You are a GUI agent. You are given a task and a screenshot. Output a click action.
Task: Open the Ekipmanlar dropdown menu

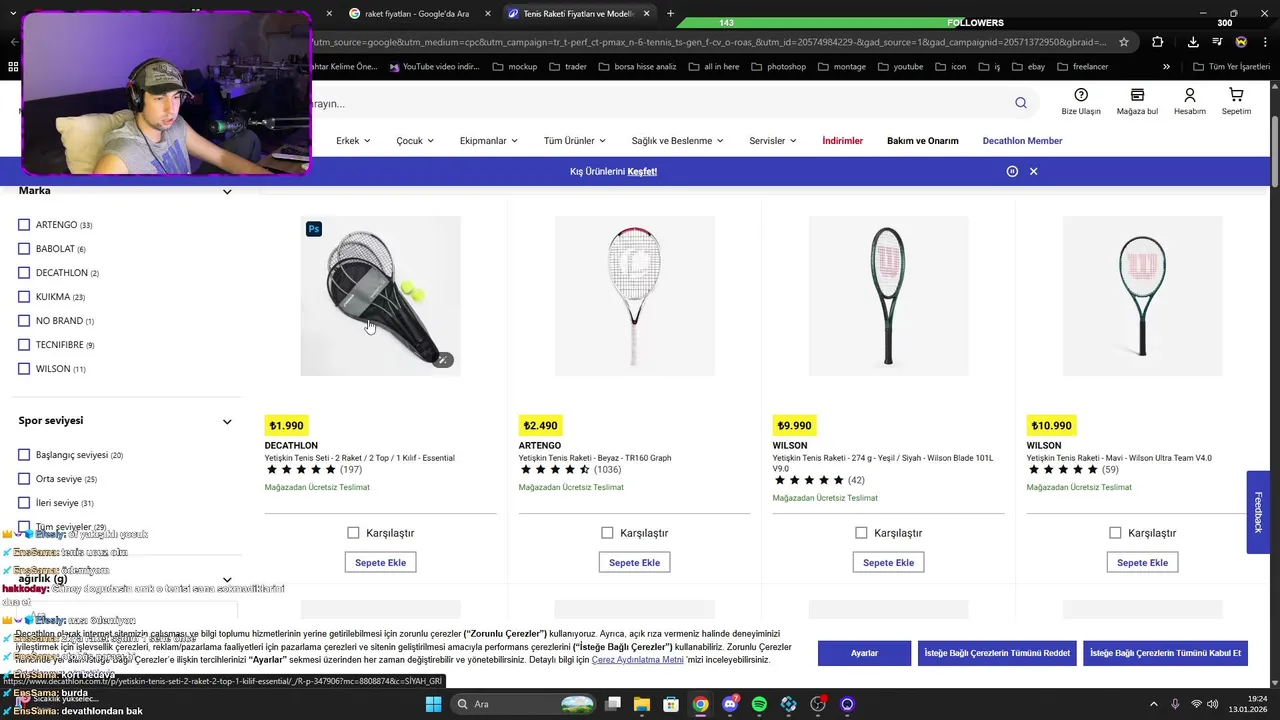click(x=488, y=141)
